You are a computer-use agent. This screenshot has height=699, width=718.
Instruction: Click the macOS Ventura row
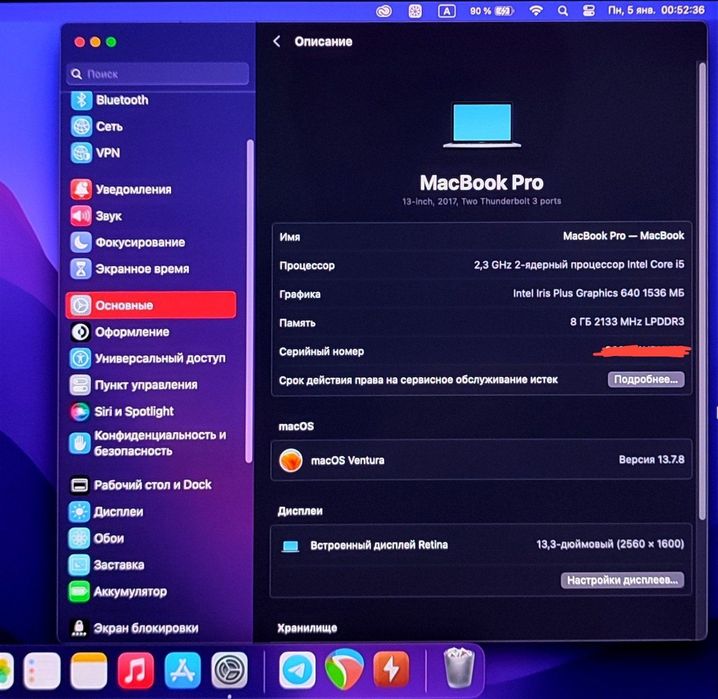pos(481,460)
